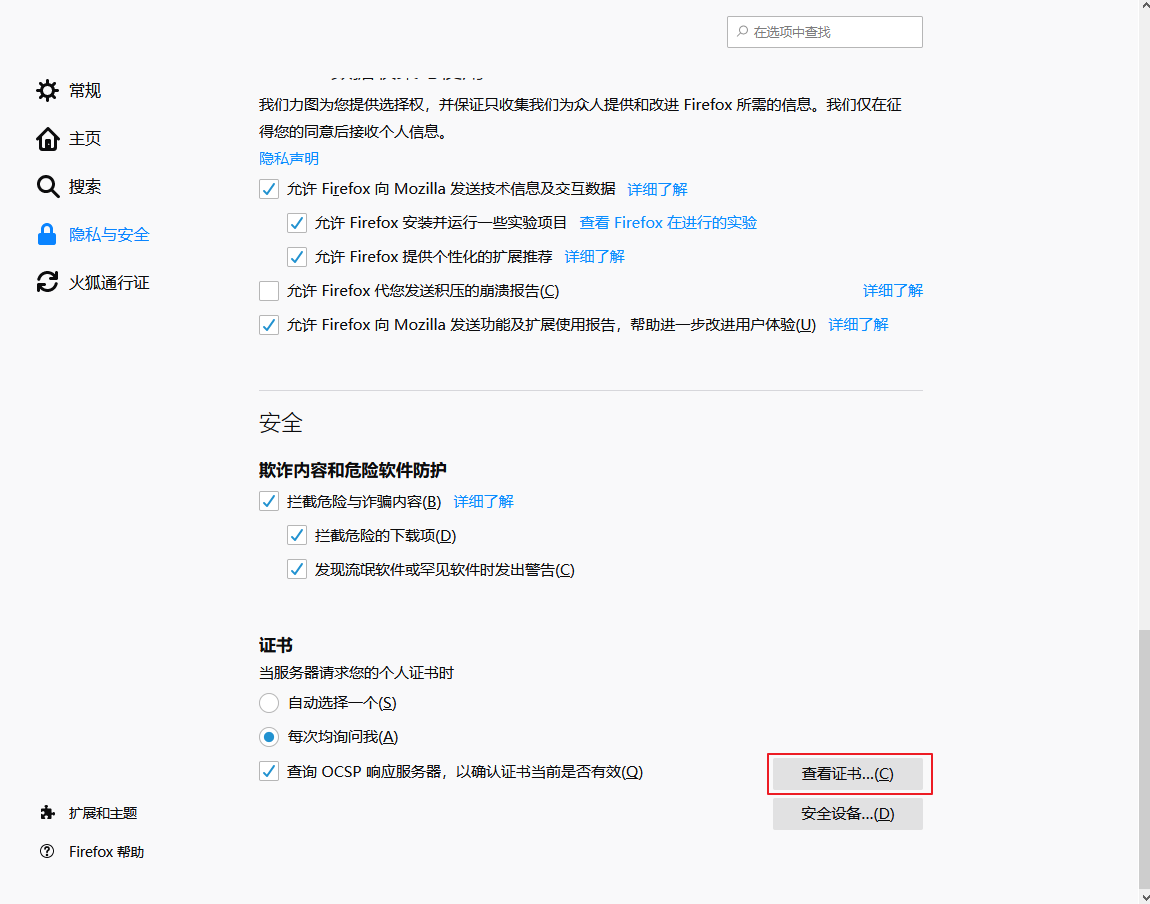This screenshot has height=904, width=1150.
Task: Click the puzzle icon for 扩展和主题
Action: click(48, 812)
